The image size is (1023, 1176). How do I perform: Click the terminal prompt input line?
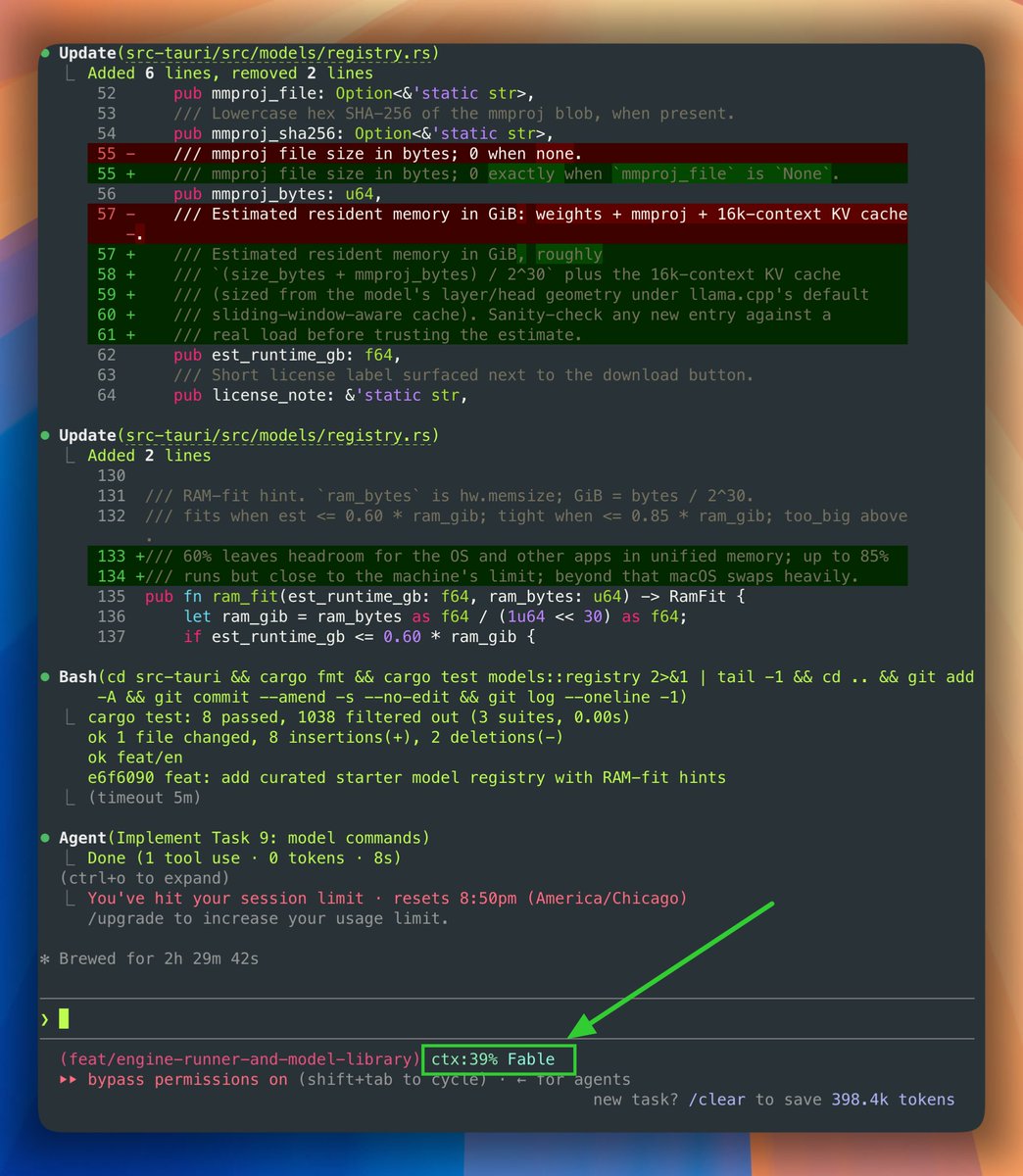point(507,1018)
